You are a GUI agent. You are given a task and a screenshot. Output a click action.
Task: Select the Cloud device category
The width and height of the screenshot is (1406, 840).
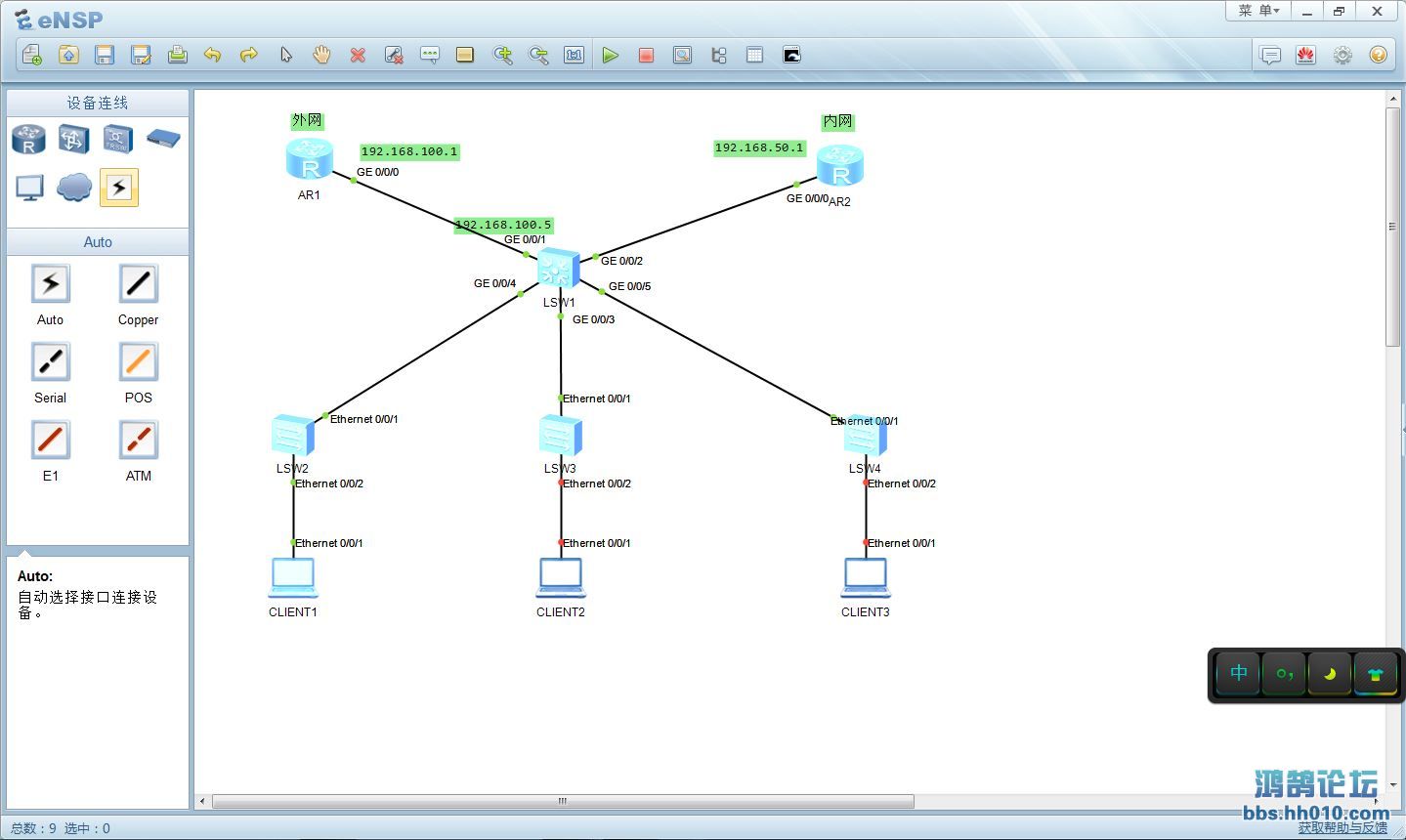coord(73,187)
